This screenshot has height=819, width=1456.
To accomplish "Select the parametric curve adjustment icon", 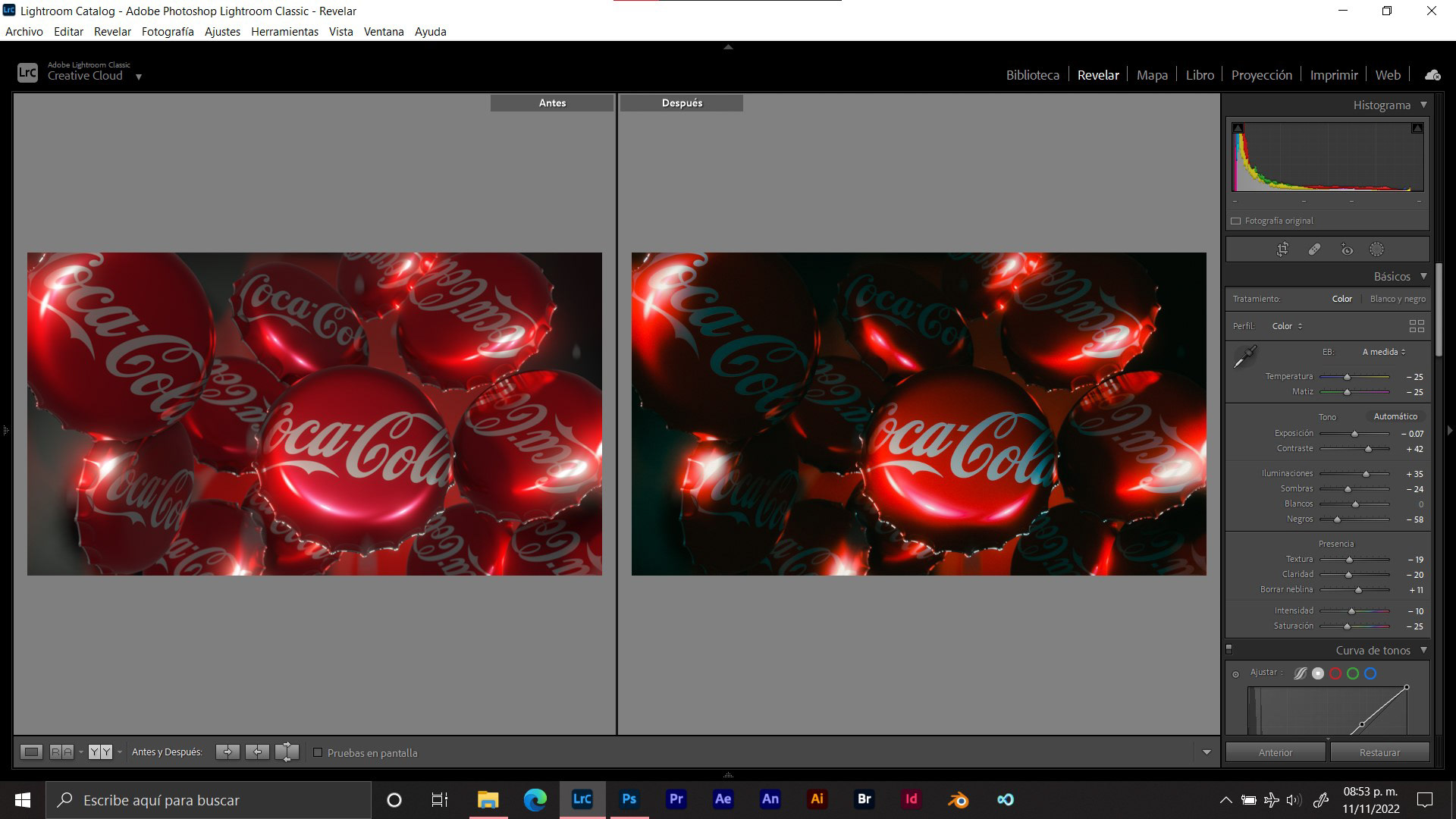I will [x=1300, y=673].
